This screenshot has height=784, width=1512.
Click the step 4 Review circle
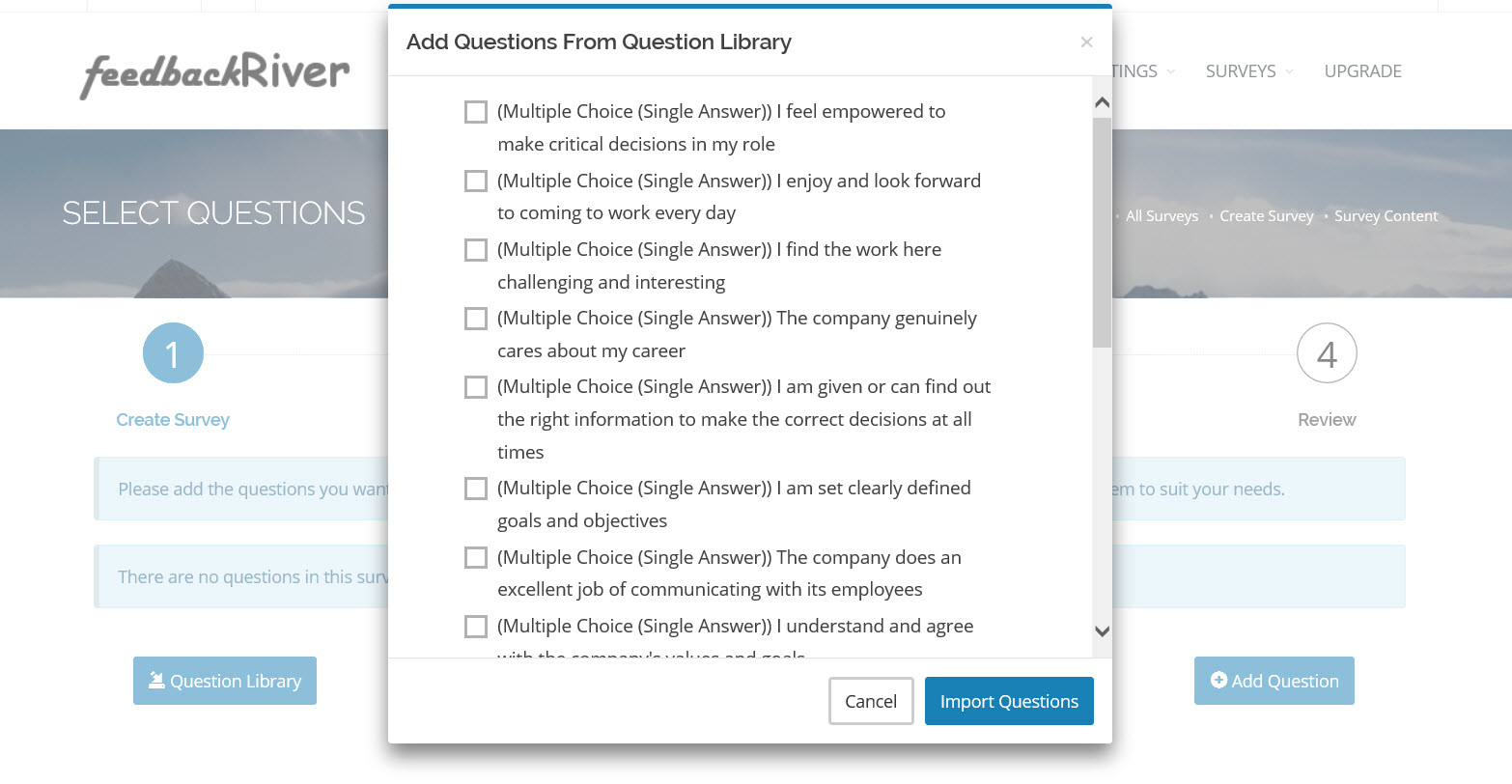1327,353
